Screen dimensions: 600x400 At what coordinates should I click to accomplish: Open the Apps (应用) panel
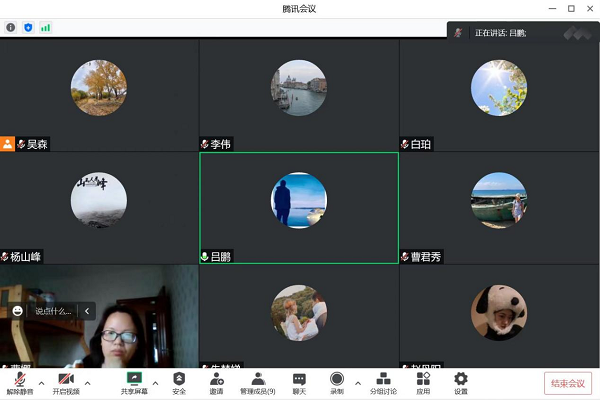point(423,383)
